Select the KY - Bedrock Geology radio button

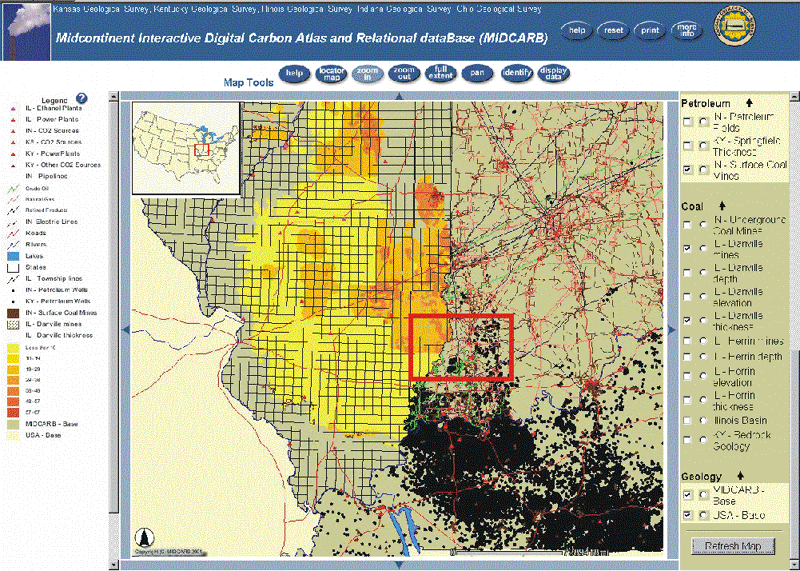[703, 440]
